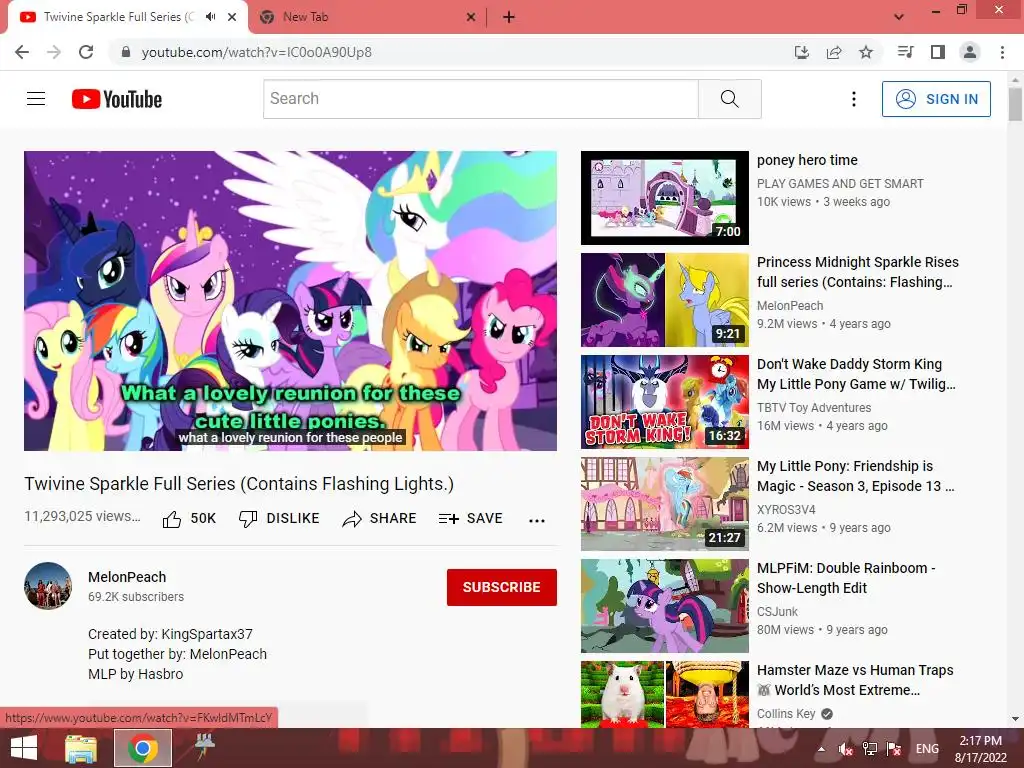Focus the YouTube search box
The width and height of the screenshot is (1024, 768).
481,99
